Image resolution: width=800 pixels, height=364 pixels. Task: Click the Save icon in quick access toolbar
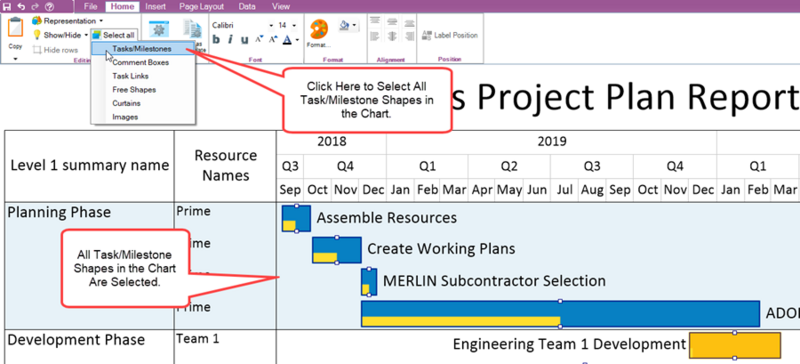point(8,7)
